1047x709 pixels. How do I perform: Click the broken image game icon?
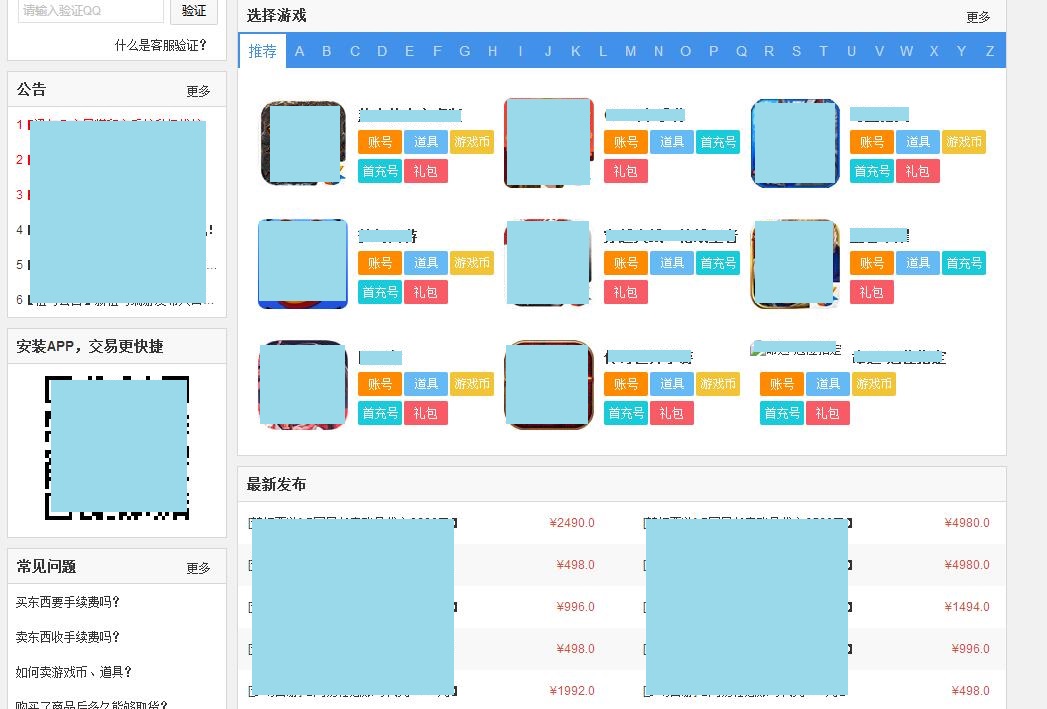pyautogui.click(x=795, y=349)
